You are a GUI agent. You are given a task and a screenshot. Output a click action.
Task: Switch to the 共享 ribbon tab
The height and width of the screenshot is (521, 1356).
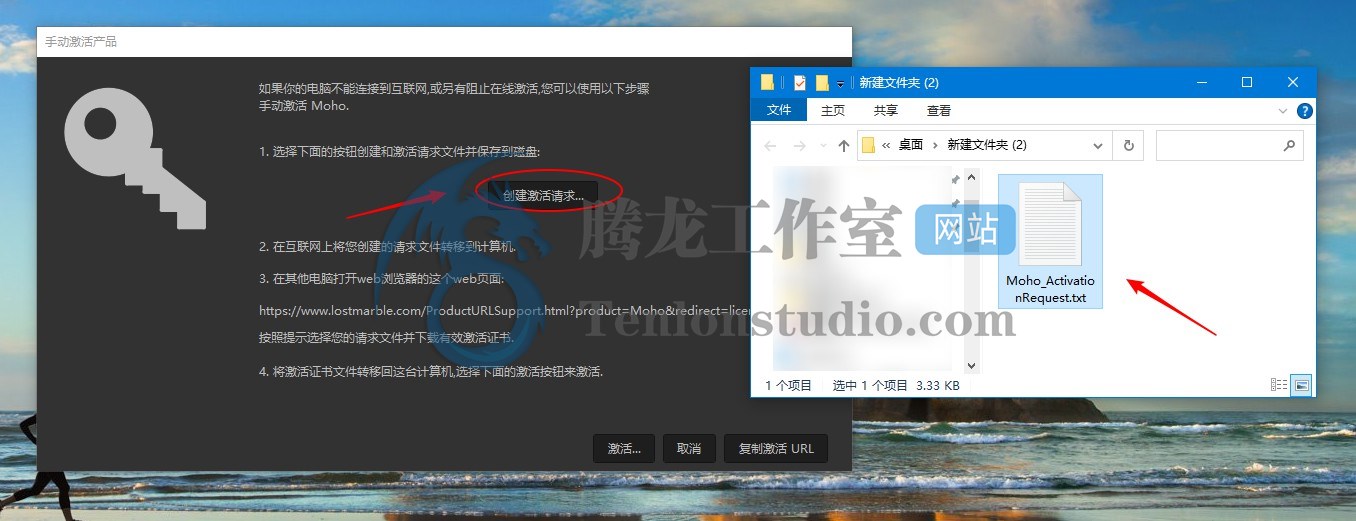coord(885,111)
